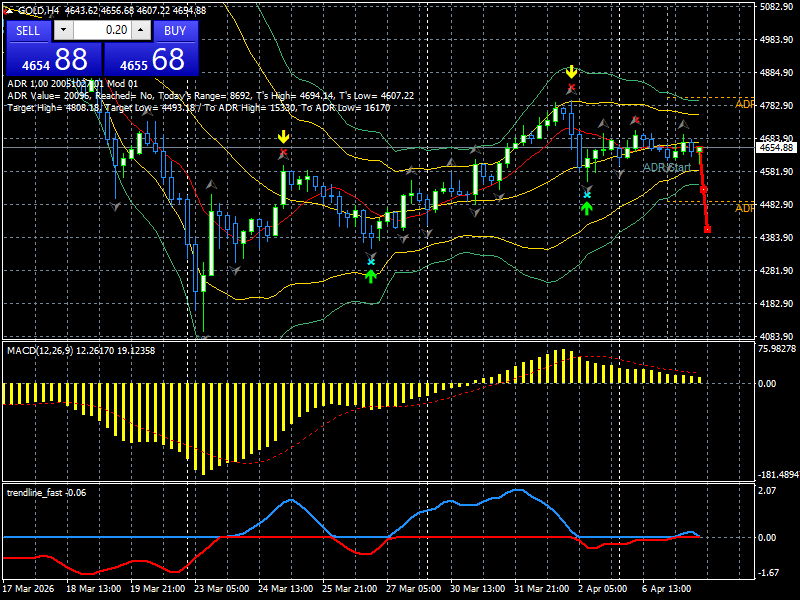Decrease lot volume with the down arrow
The height and width of the screenshot is (600, 800).
(63, 30)
